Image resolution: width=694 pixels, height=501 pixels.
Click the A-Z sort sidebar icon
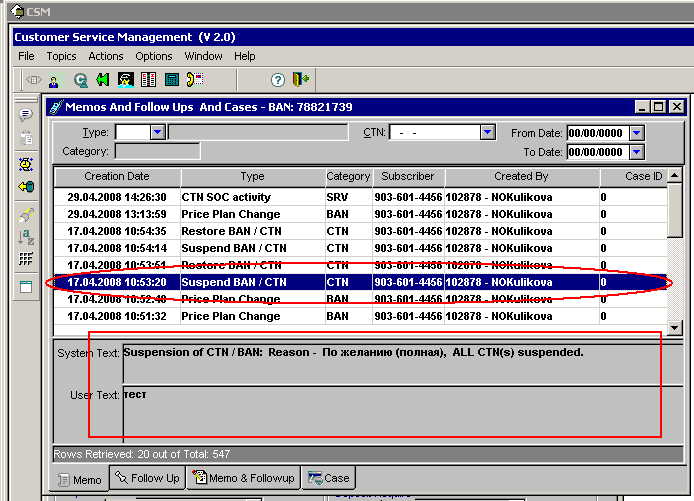[x=26, y=237]
